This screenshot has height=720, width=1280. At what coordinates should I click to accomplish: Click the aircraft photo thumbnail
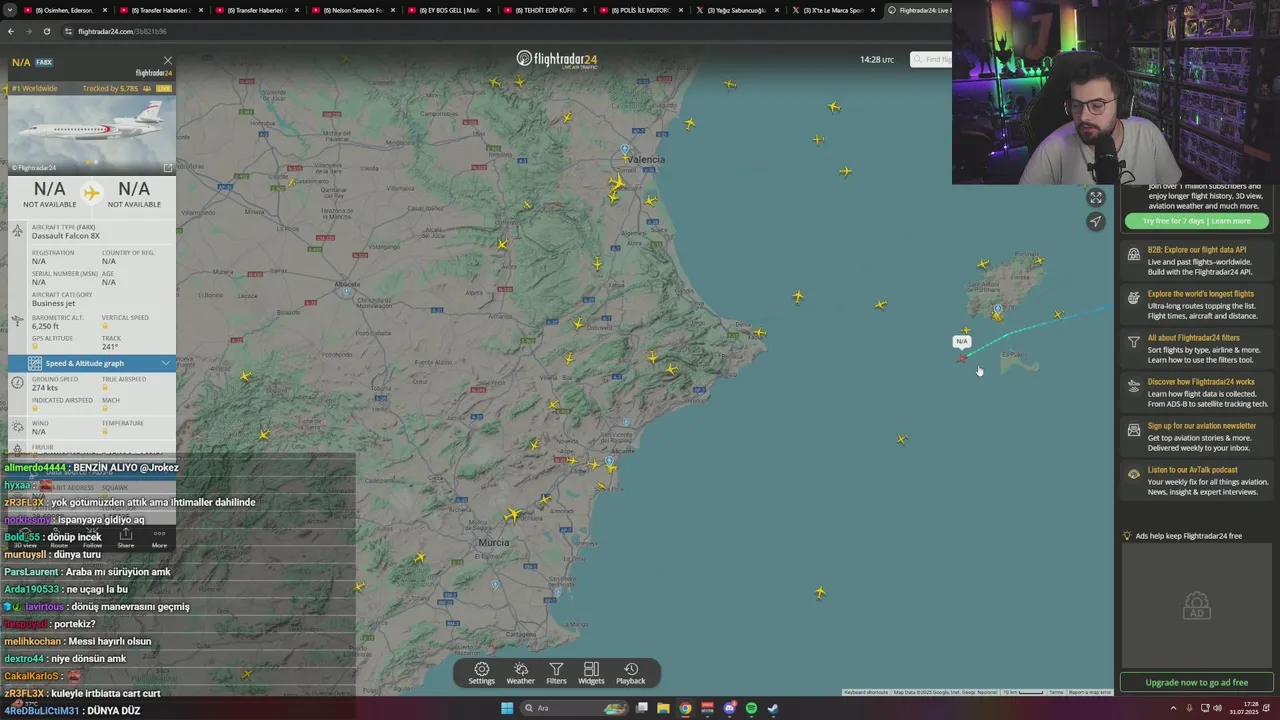(91, 134)
